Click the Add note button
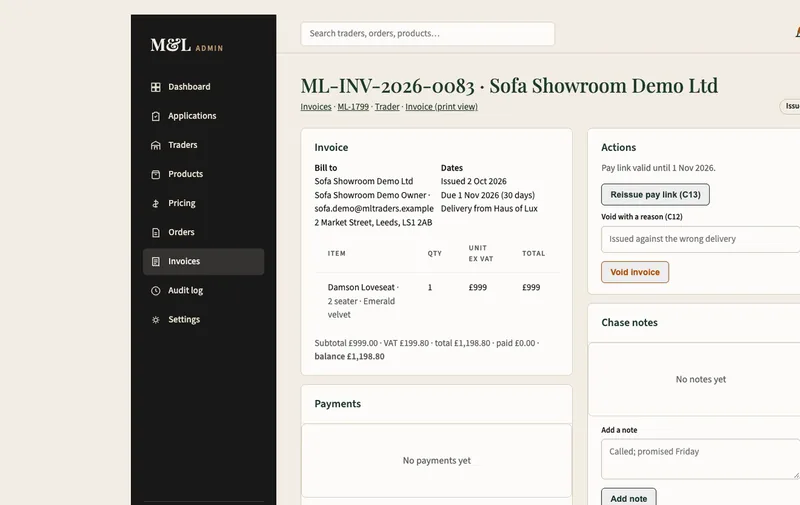 point(629,498)
